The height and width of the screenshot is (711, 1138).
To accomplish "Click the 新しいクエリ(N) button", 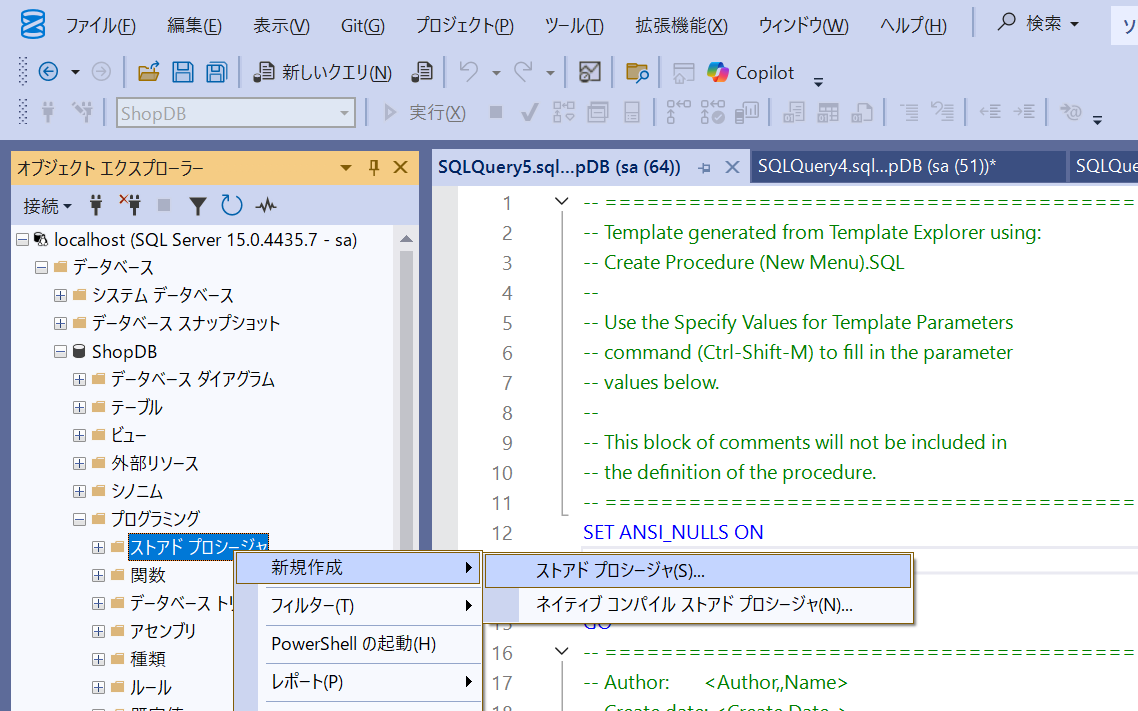I will 322,72.
